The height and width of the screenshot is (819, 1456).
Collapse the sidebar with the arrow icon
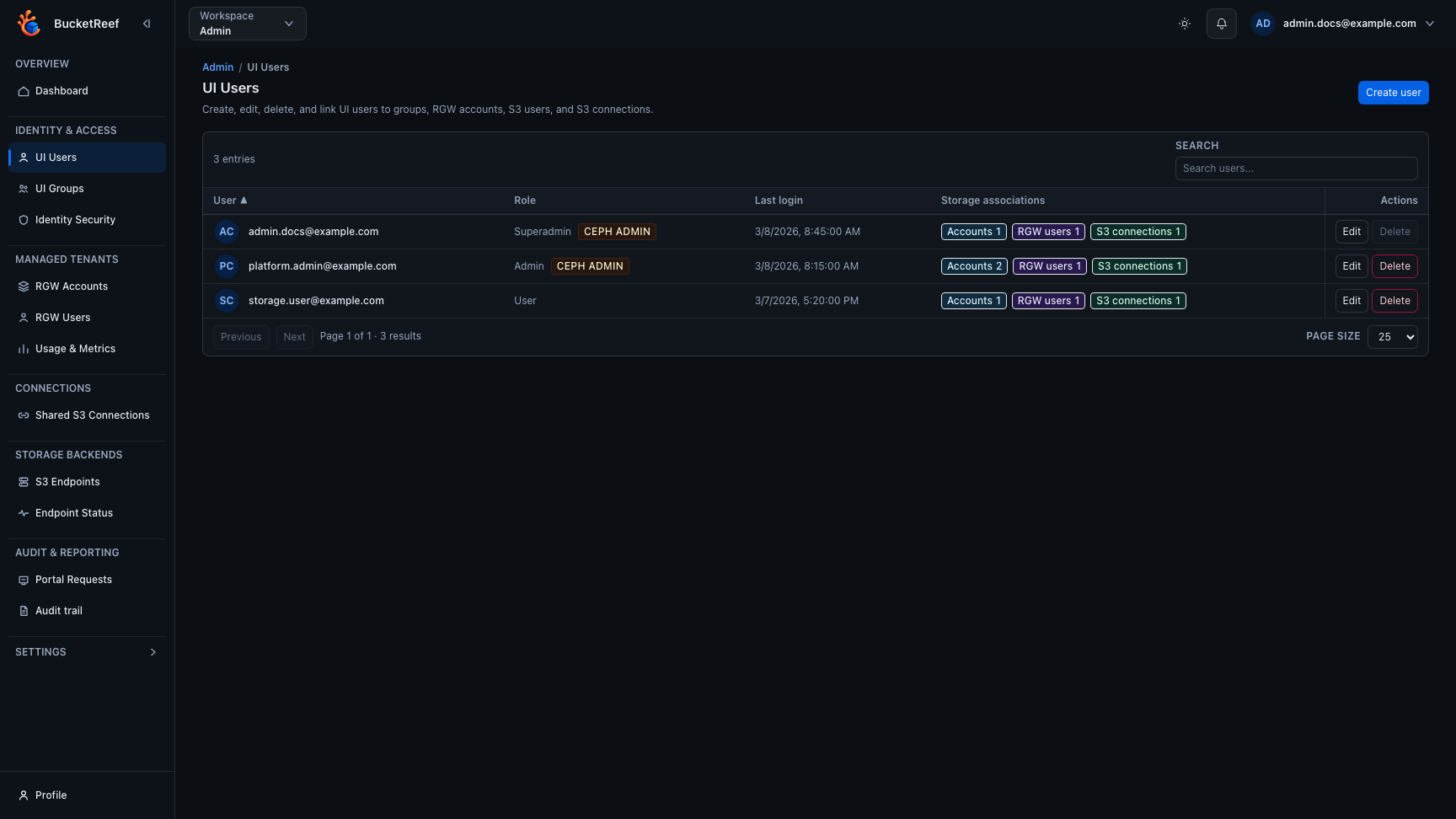click(147, 24)
